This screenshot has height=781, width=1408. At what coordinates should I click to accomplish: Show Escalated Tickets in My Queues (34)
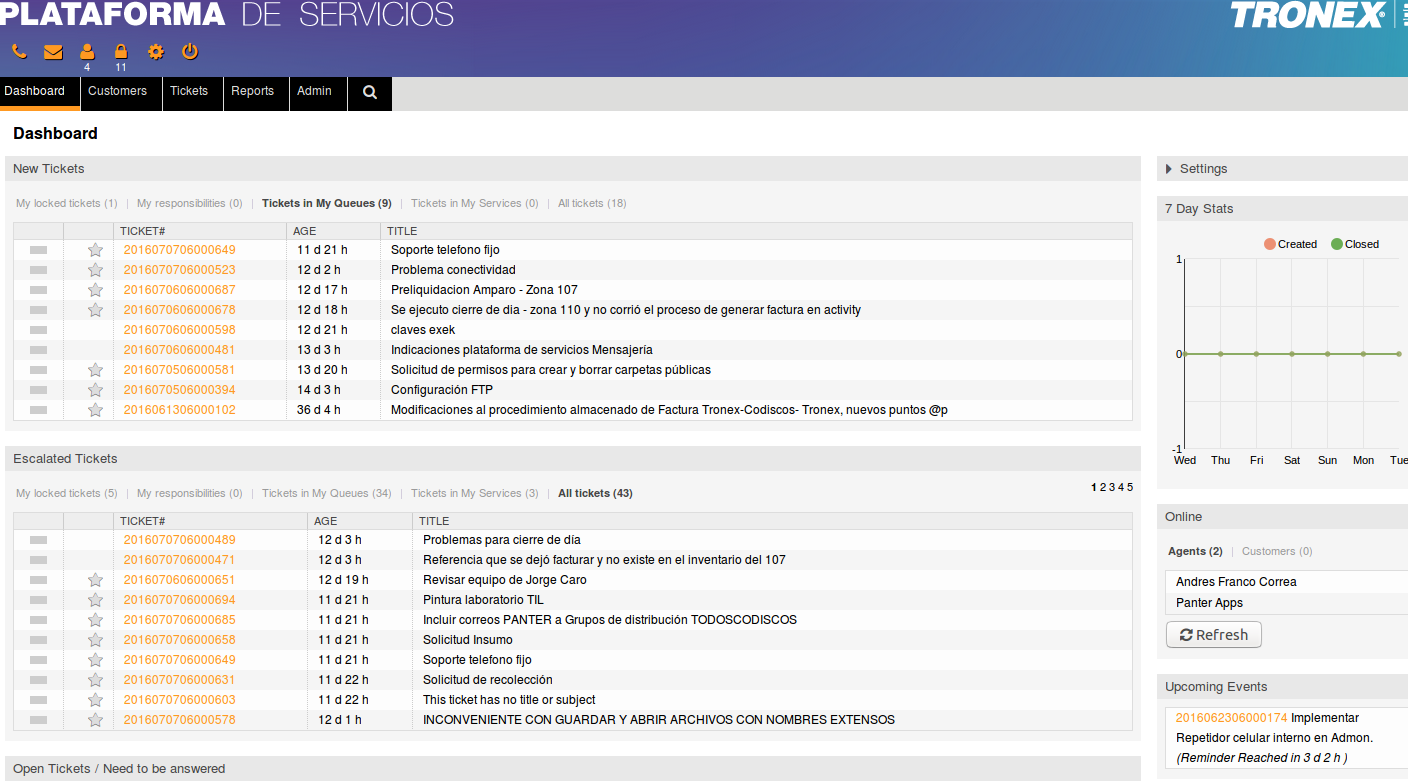[x=327, y=493]
